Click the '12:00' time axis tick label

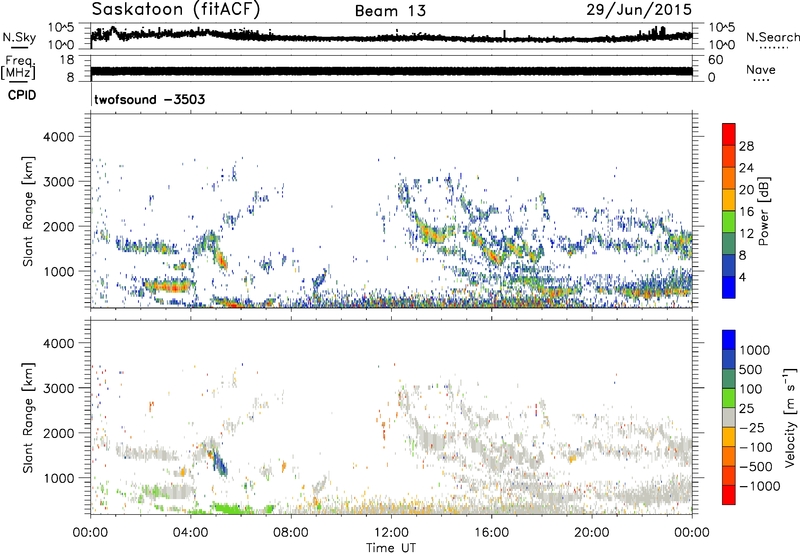point(391,533)
